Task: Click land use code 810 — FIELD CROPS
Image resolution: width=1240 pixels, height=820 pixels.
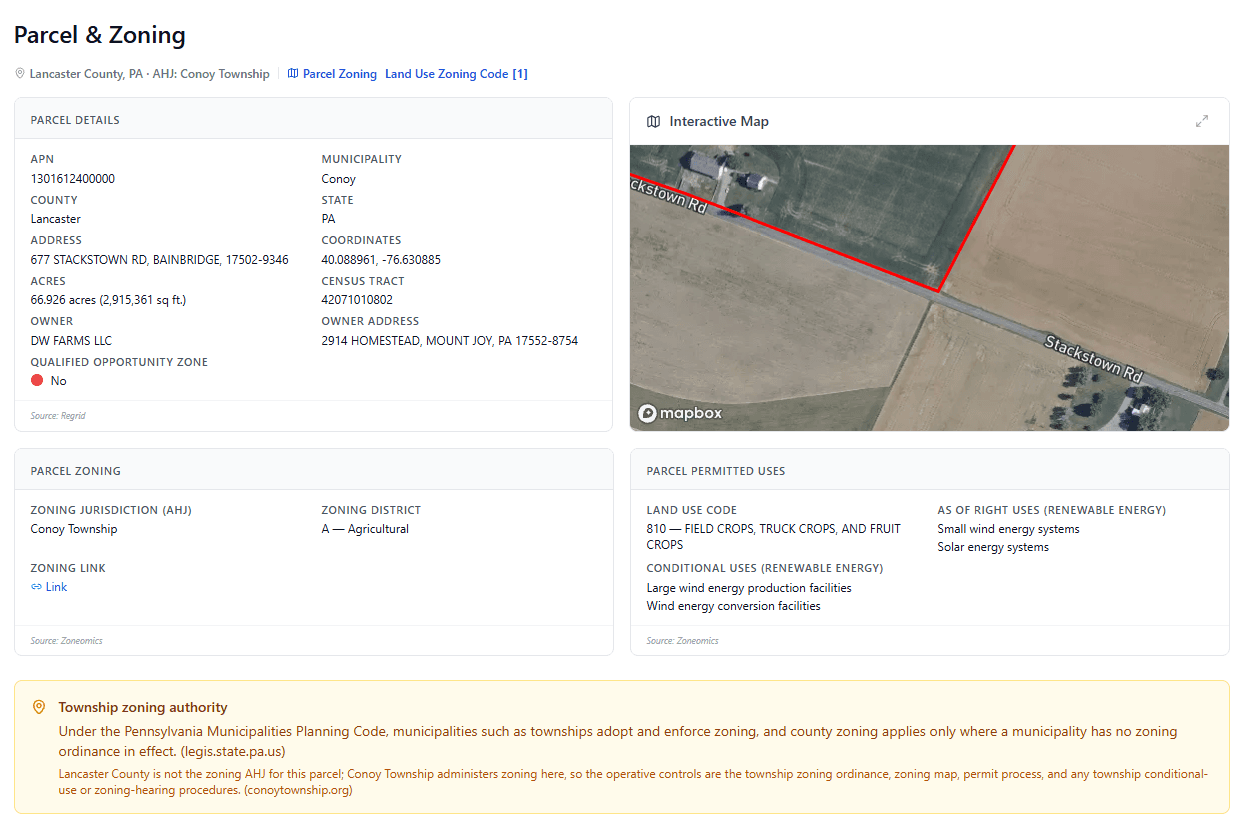Action: 774,537
